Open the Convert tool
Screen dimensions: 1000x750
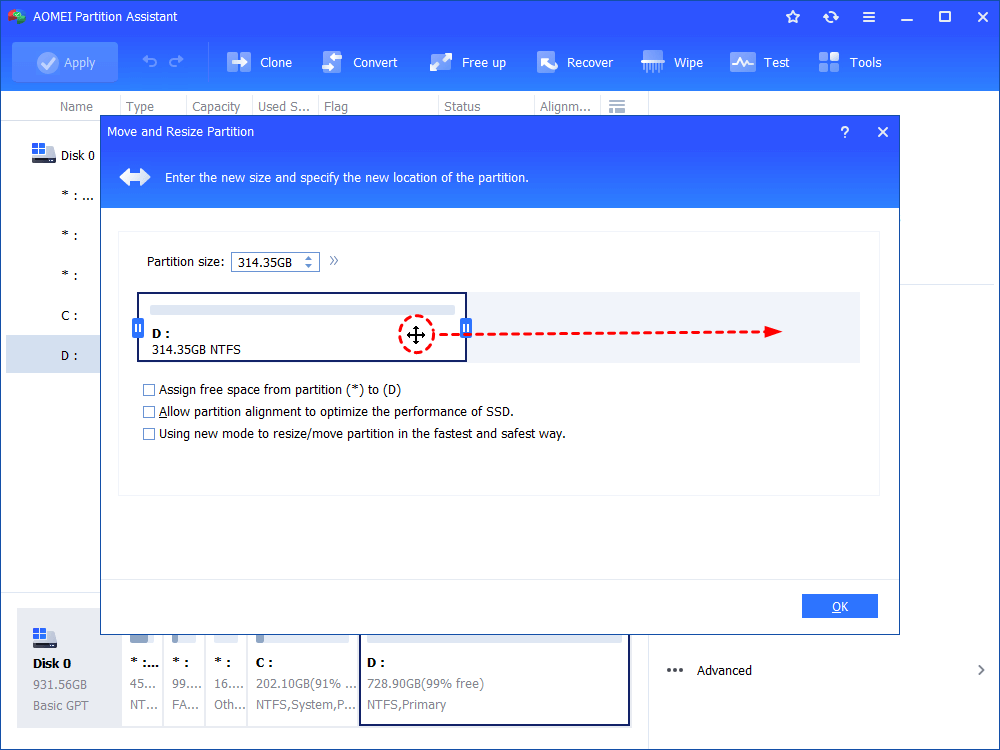pyautogui.click(x=360, y=62)
